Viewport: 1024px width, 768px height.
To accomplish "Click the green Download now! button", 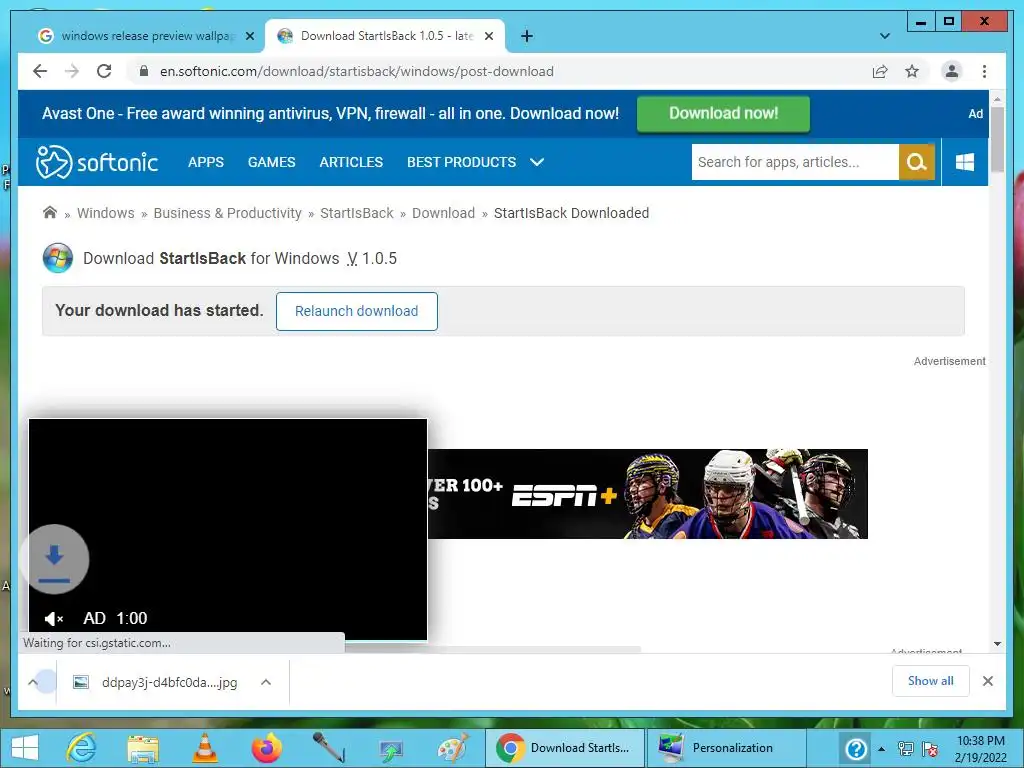I will [x=723, y=114].
